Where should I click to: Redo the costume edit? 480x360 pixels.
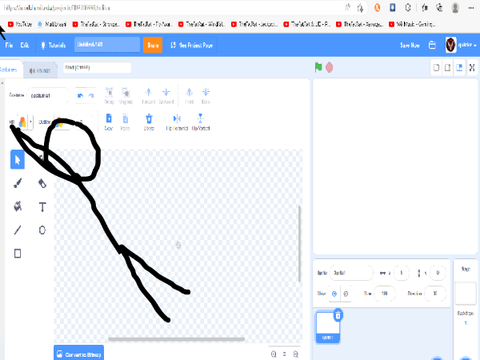[91, 96]
